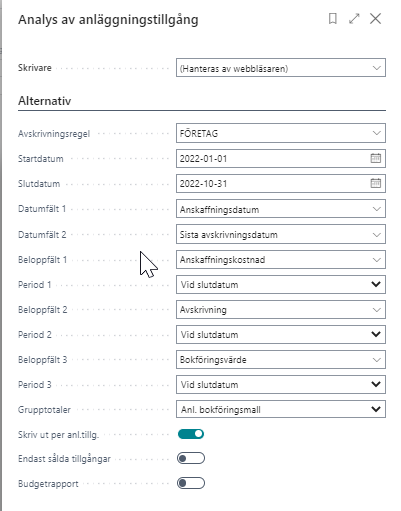Collapse the Alternativ section heading
Screen dimensions: 401x511
45,101
